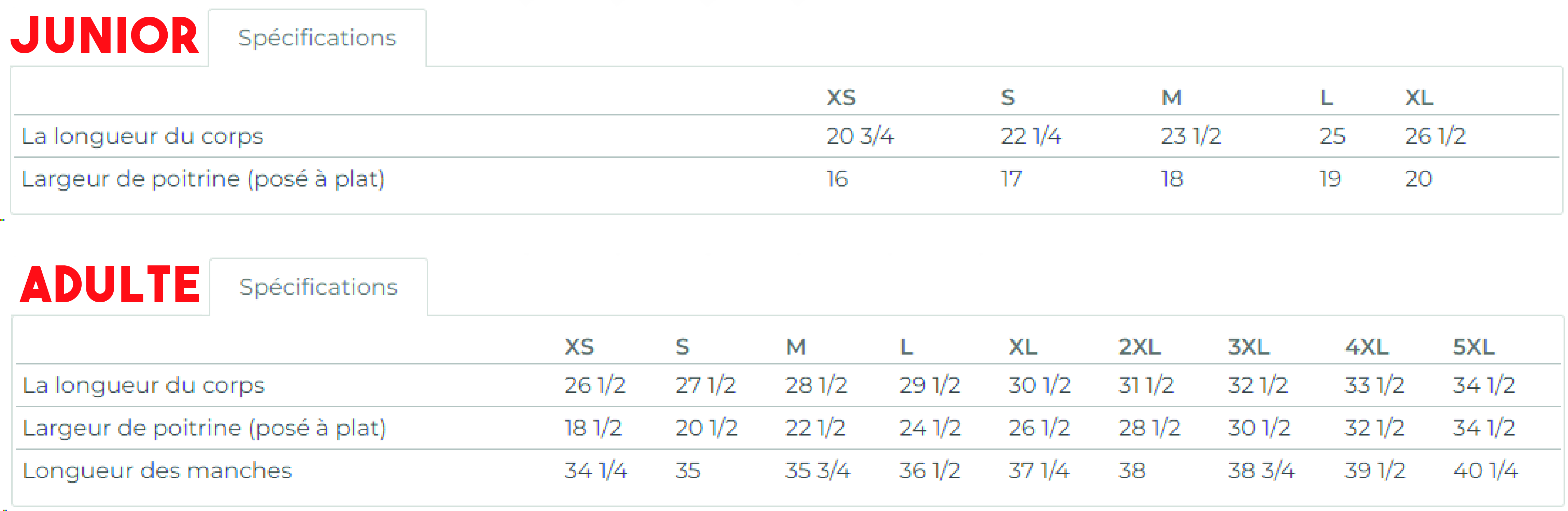1568x511 pixels.
Task: Click the Adulte XS sleeve length 34 1/4
Action: (x=596, y=471)
